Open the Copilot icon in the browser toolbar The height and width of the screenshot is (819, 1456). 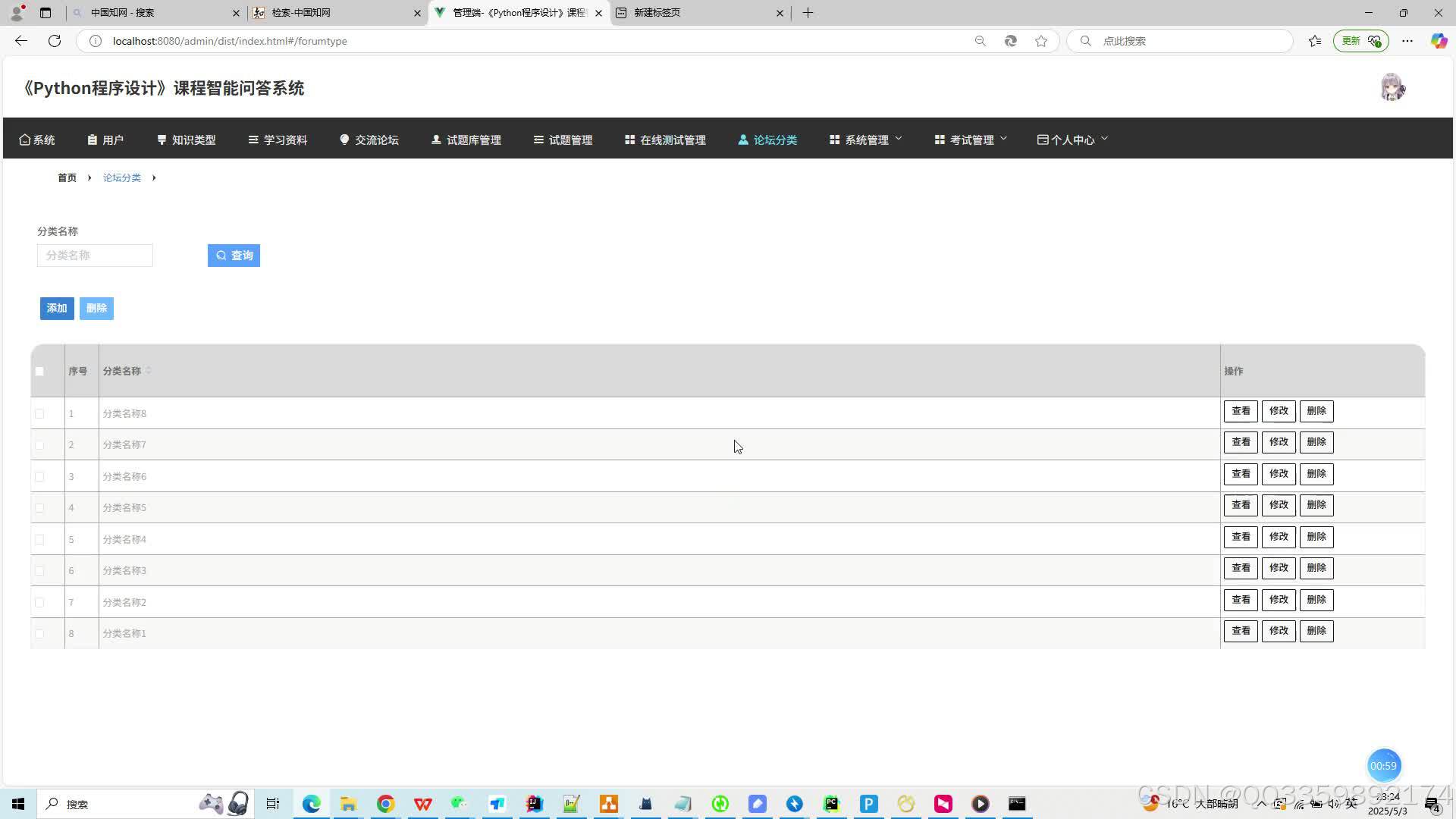coord(1439,41)
